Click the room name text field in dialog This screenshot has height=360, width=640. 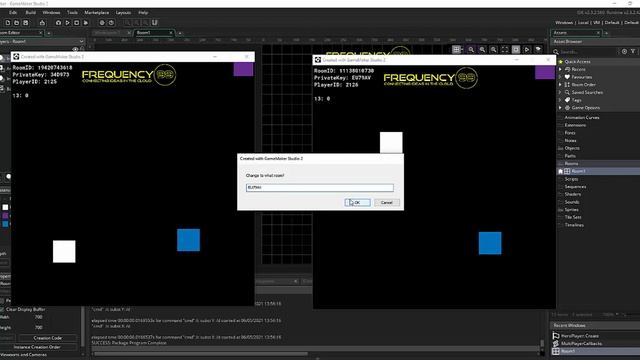320,187
